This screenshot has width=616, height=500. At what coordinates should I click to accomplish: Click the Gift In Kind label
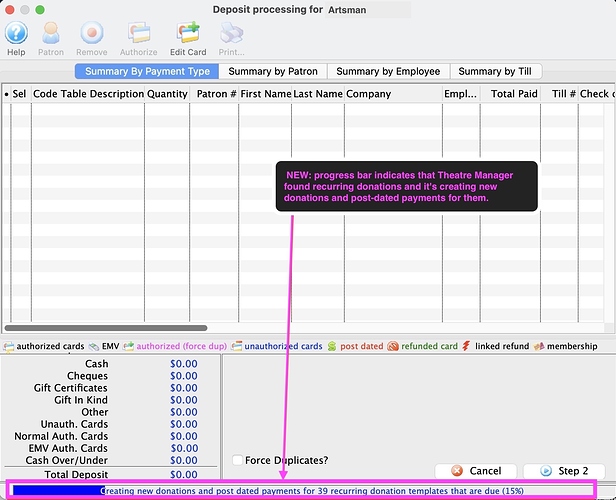81,400
